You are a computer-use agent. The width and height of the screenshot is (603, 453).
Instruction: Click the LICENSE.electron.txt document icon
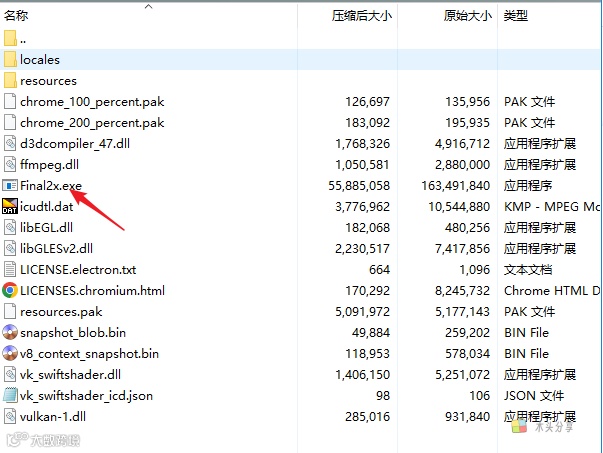[10, 270]
